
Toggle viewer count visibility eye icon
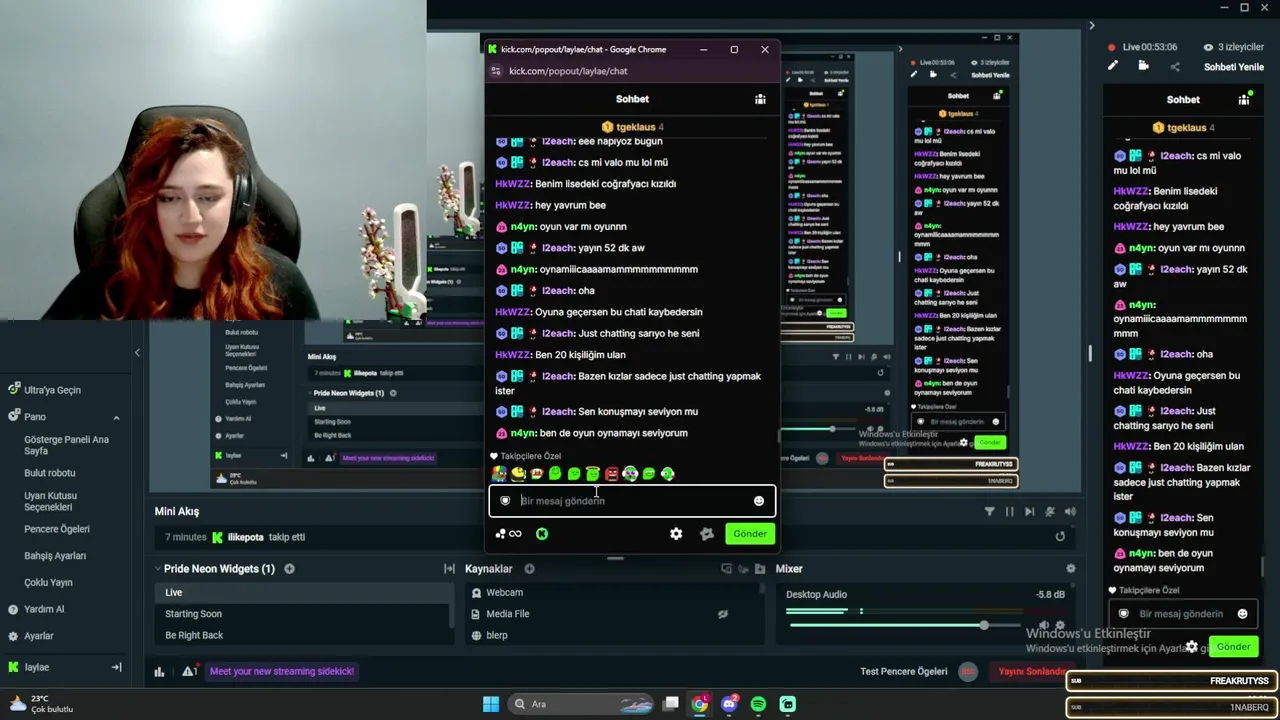(x=1207, y=47)
